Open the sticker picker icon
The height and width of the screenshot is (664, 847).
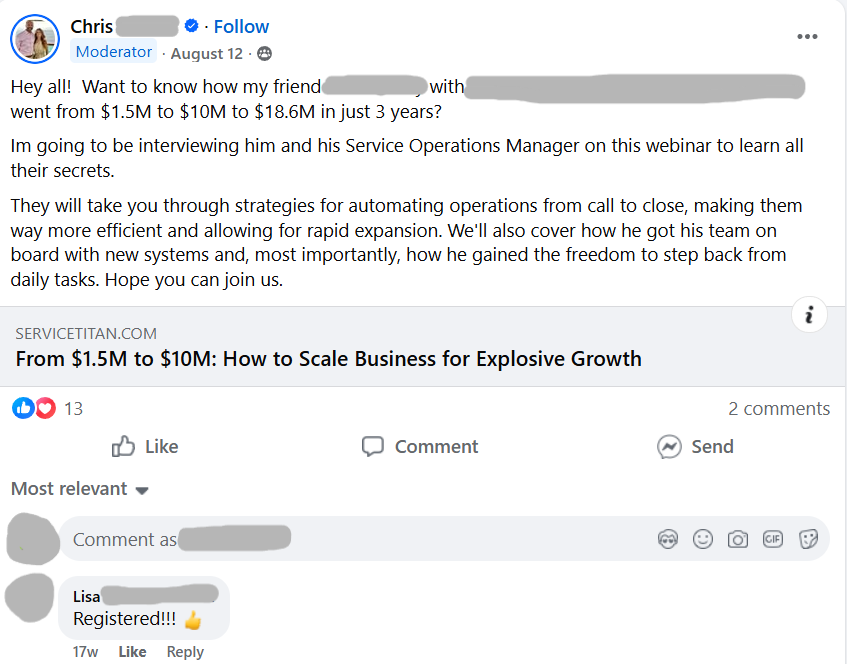[x=808, y=540]
